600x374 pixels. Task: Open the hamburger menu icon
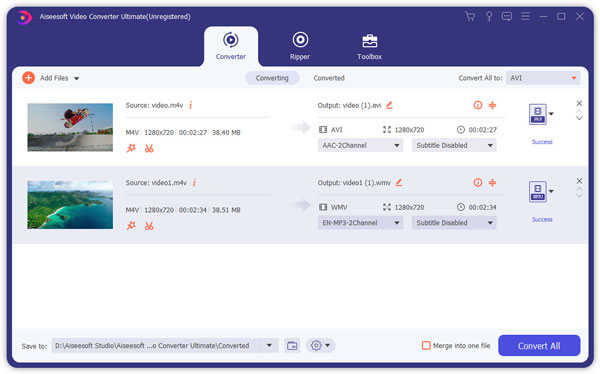[x=525, y=16]
